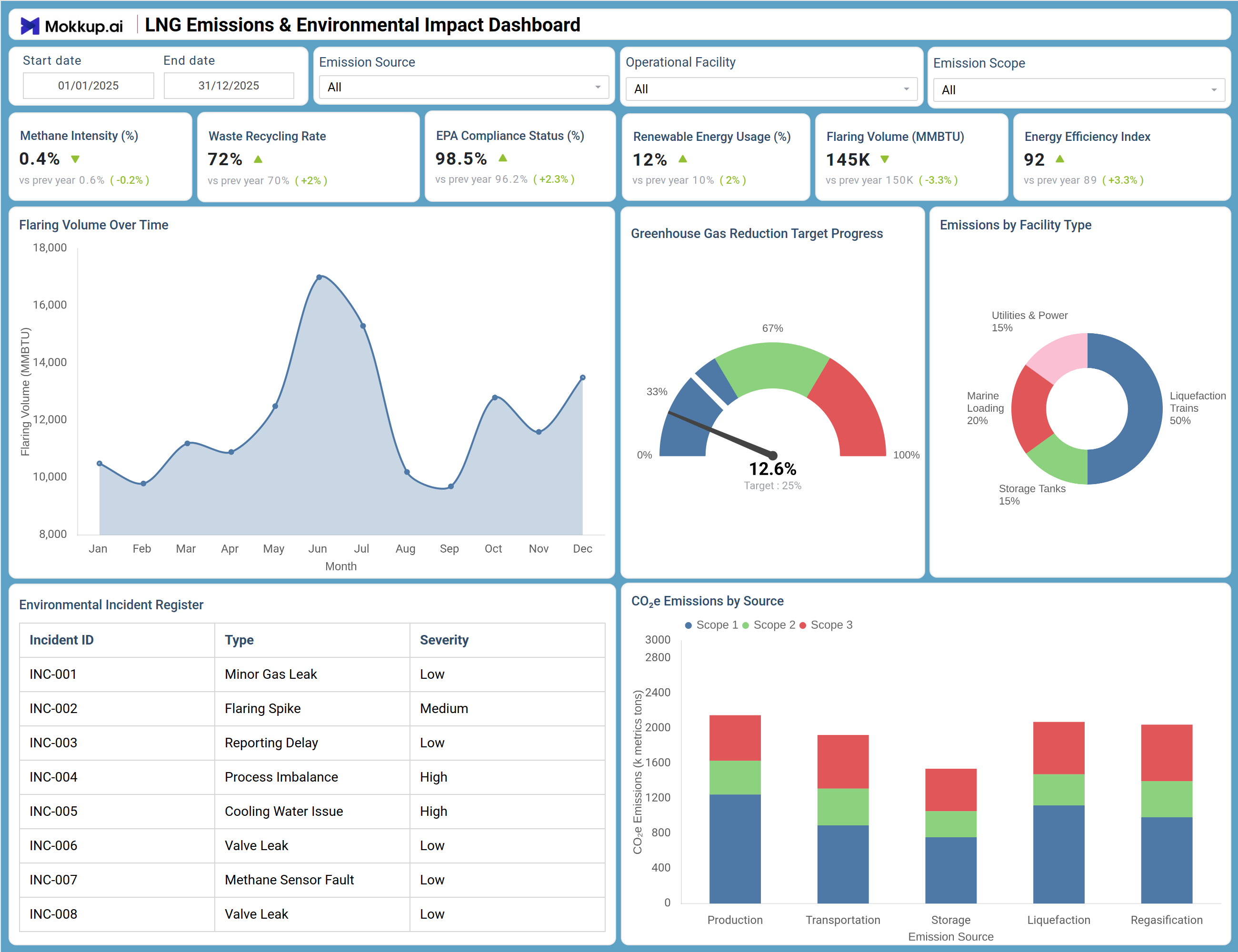The width and height of the screenshot is (1238, 952).
Task: Click the Storage Scope 1 bar segment
Action: pos(950,870)
